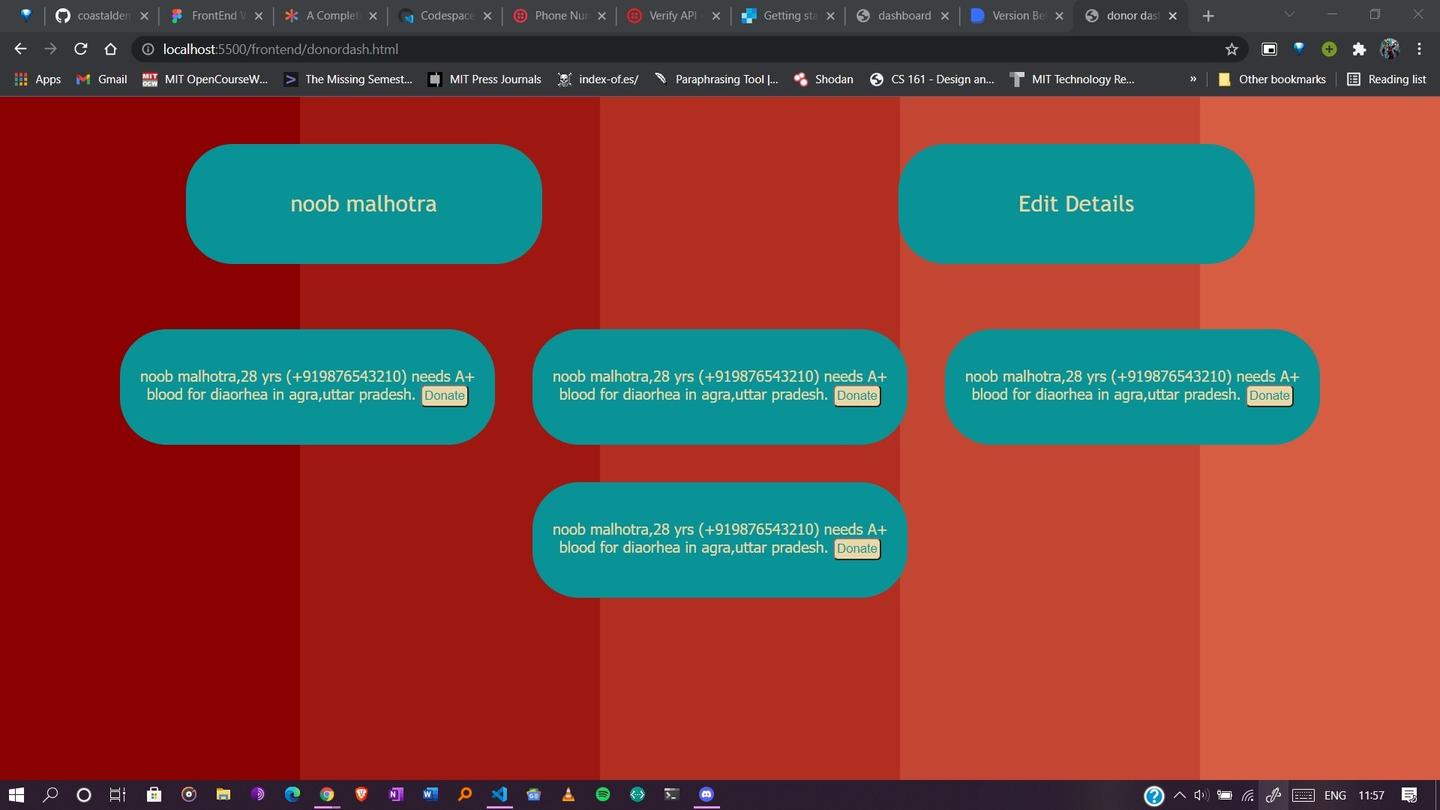The width and height of the screenshot is (1440, 810).
Task: Switch to the dashboard tab
Action: (x=903, y=16)
